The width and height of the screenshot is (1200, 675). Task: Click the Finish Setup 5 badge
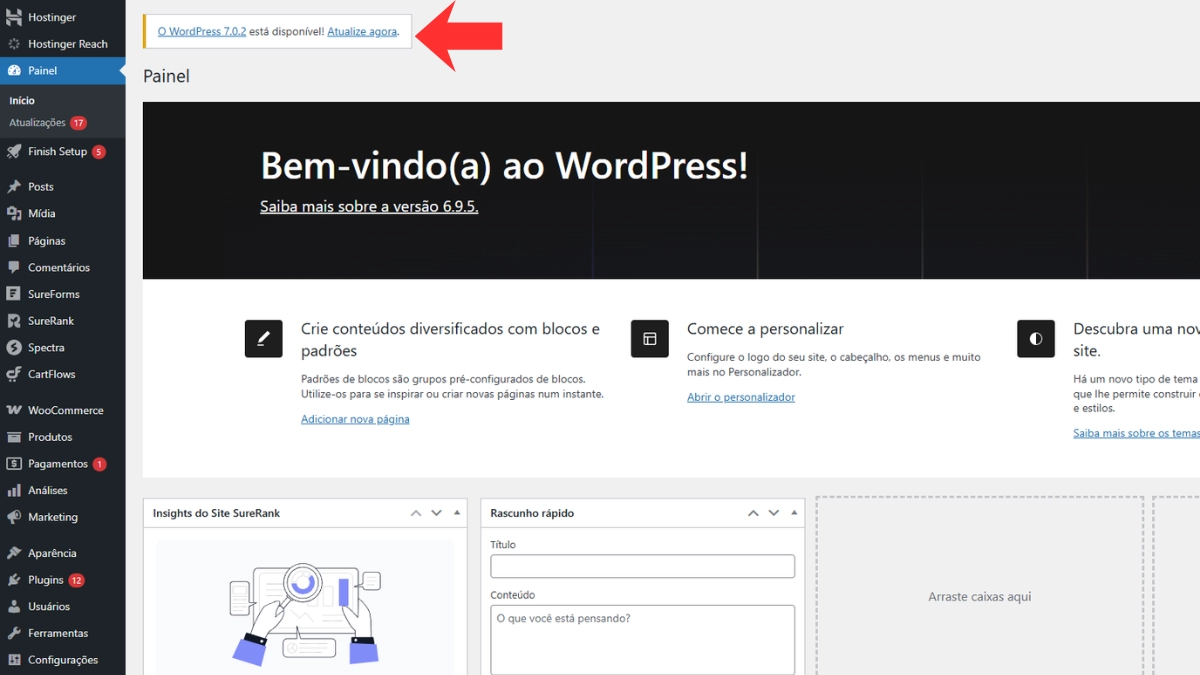click(98, 152)
